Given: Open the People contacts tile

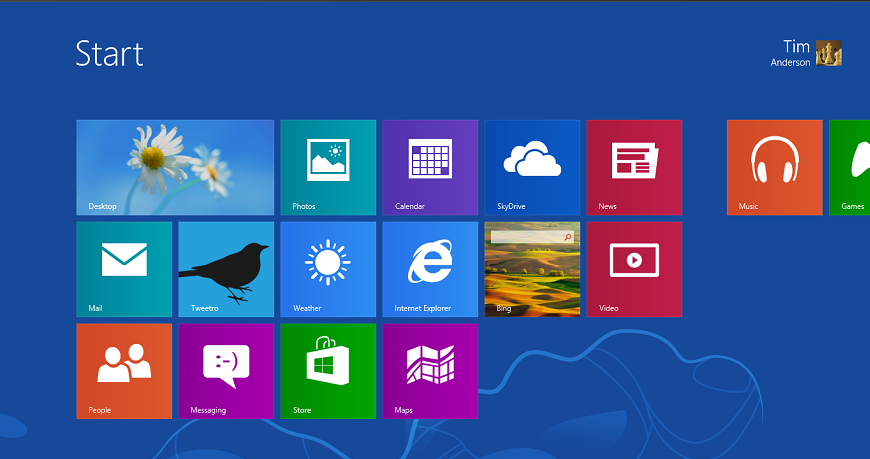Looking at the screenshot, I should tap(124, 371).
